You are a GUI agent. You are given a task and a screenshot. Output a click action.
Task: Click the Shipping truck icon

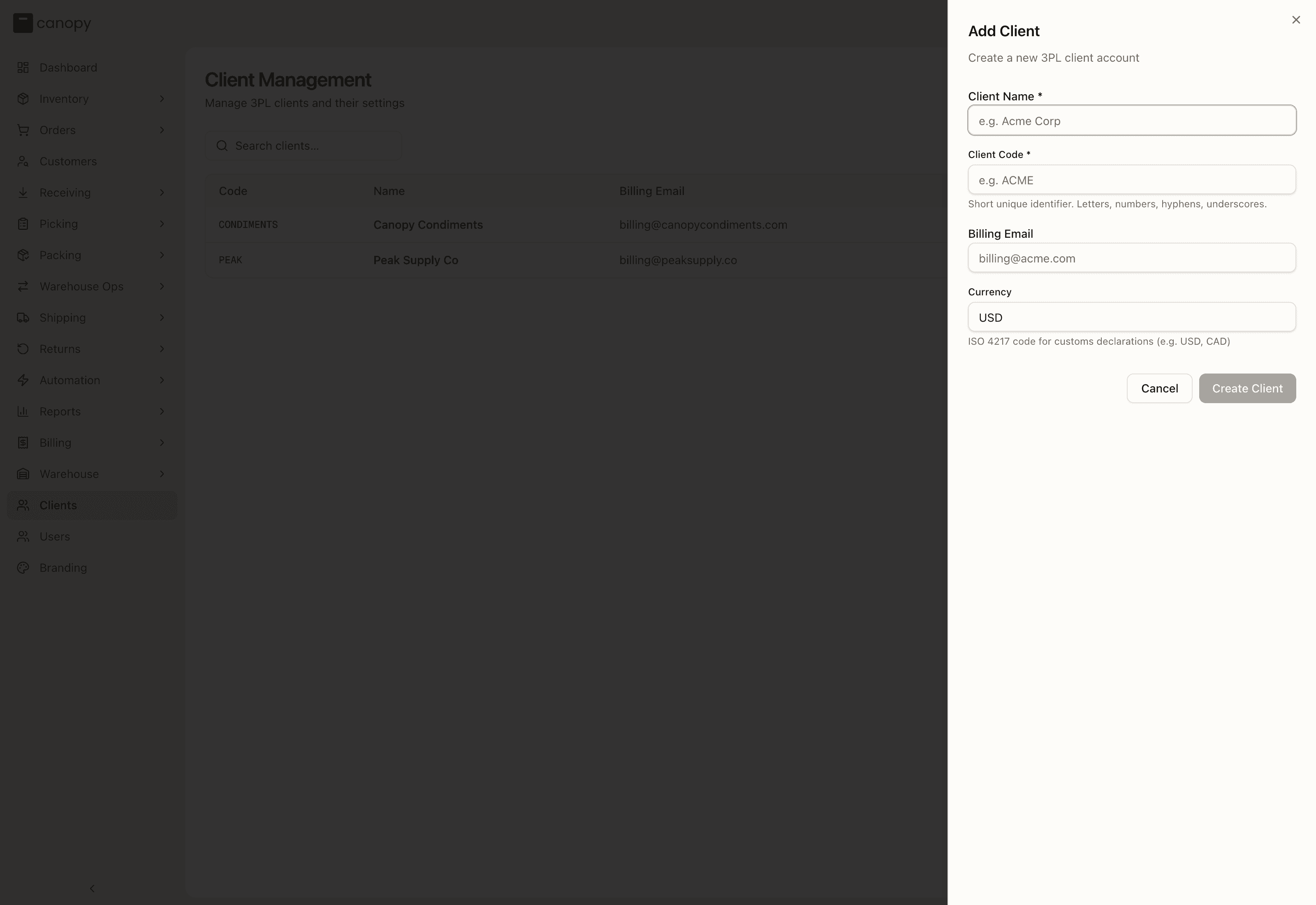tap(23, 318)
